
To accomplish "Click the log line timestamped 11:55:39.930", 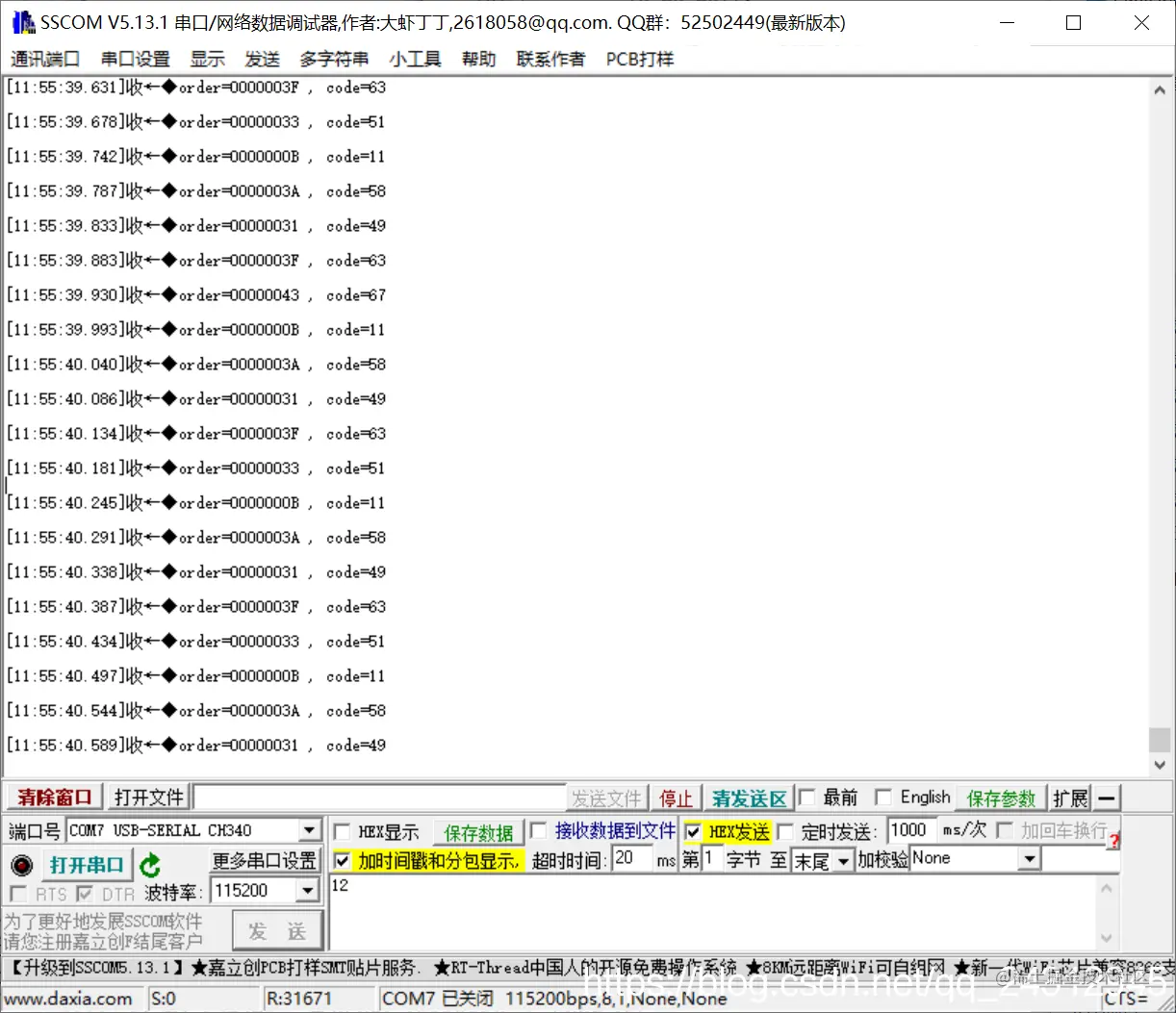I will point(196,295).
